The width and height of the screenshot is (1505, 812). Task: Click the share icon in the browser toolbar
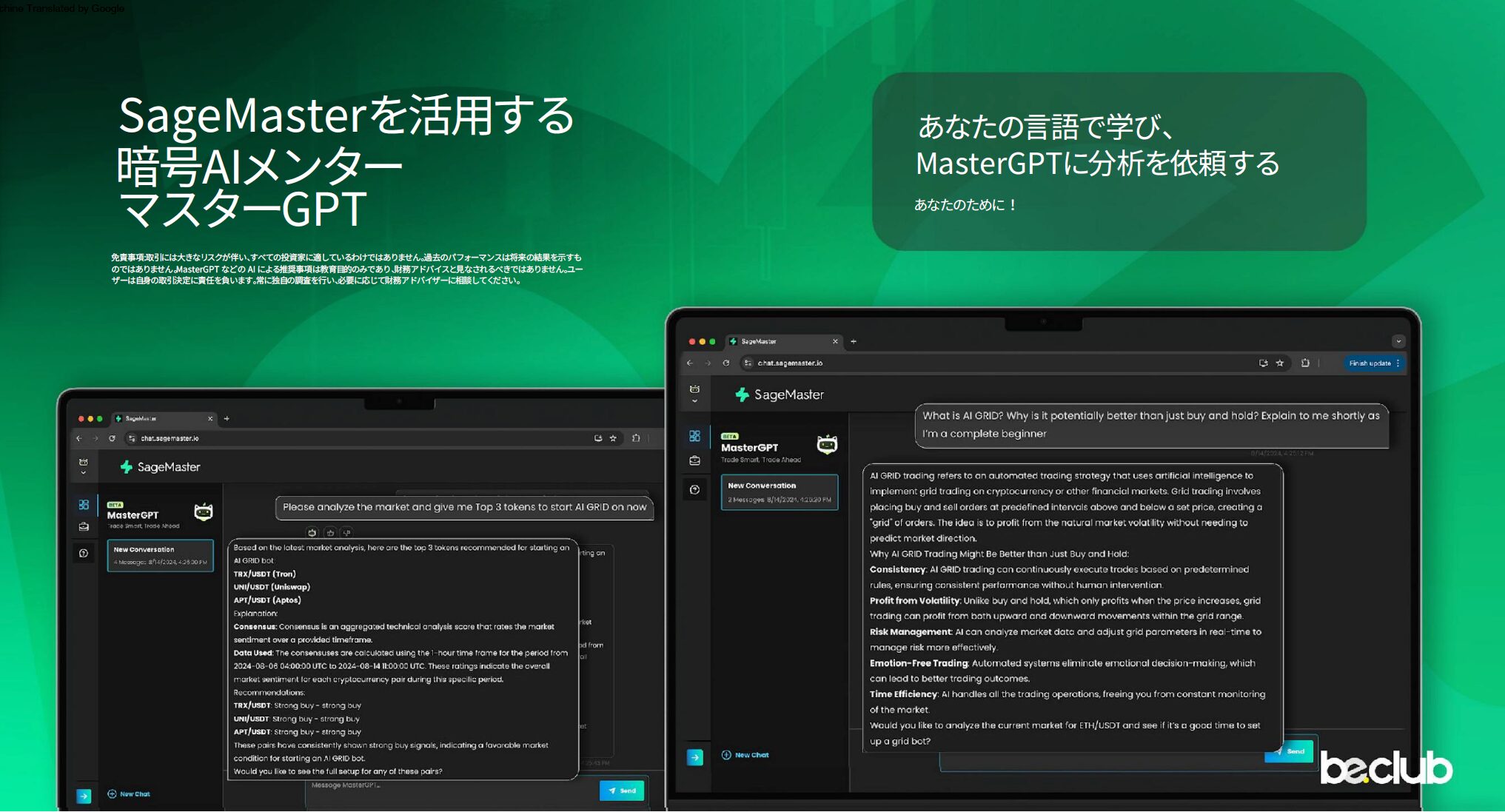(1263, 363)
